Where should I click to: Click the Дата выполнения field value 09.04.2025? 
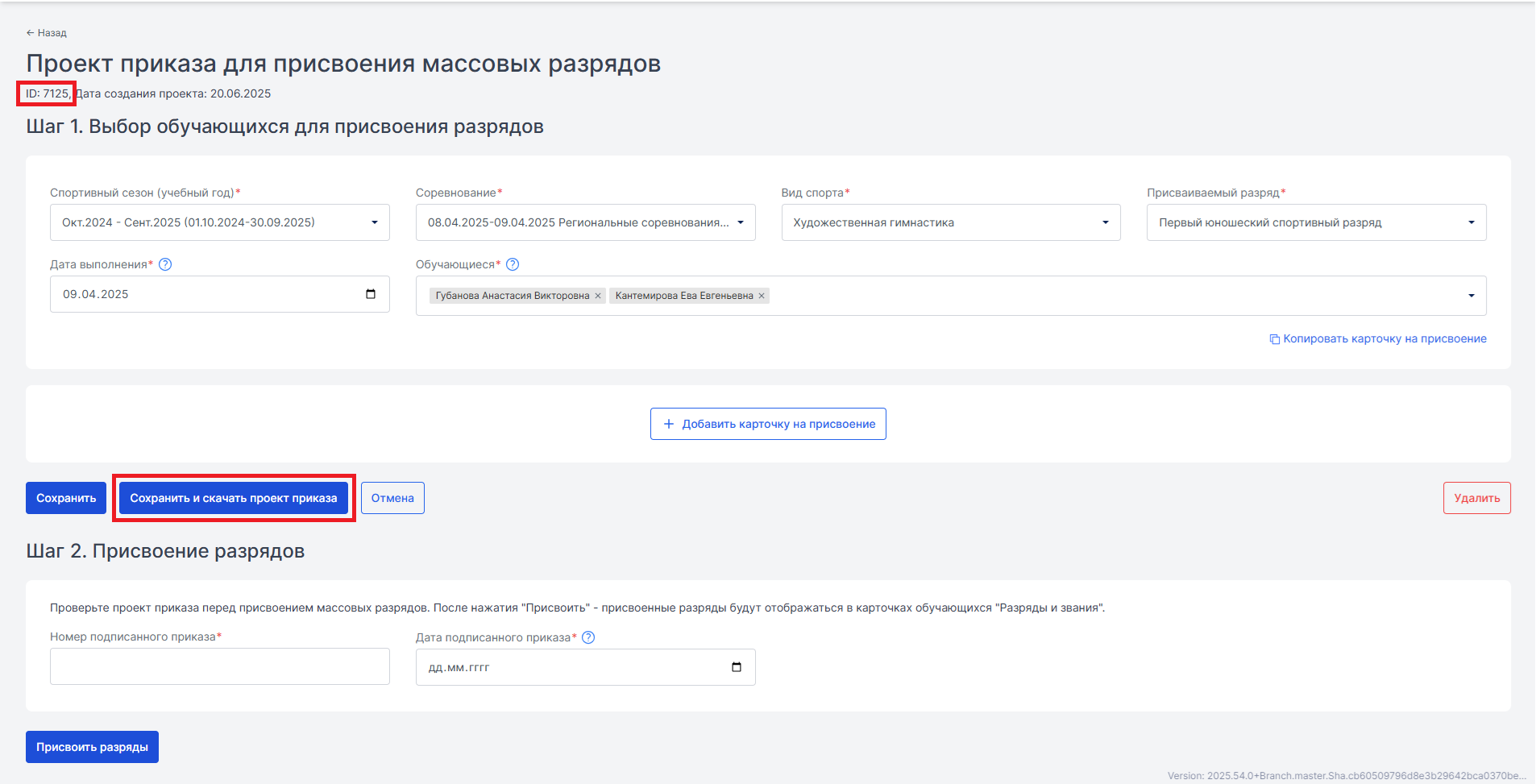tap(96, 294)
